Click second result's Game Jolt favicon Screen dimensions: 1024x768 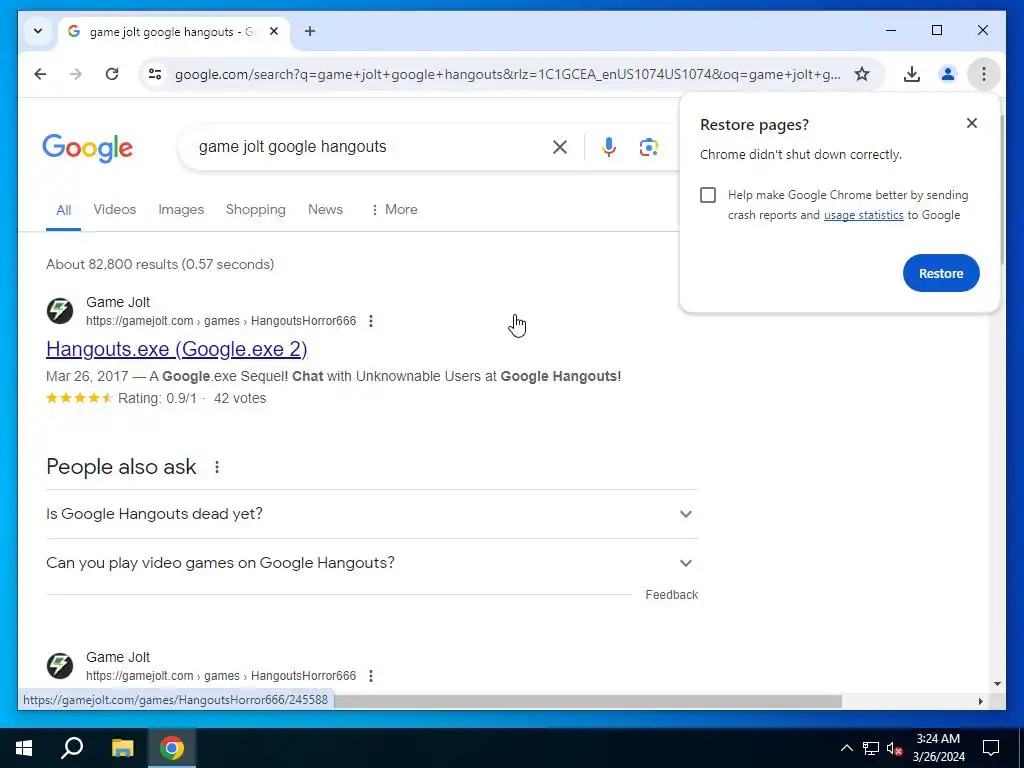[x=59, y=666]
